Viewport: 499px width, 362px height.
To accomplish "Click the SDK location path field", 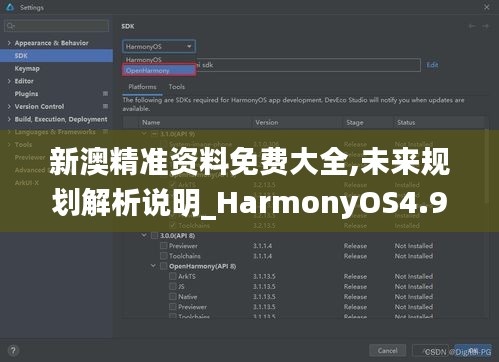I will tap(308, 65).
